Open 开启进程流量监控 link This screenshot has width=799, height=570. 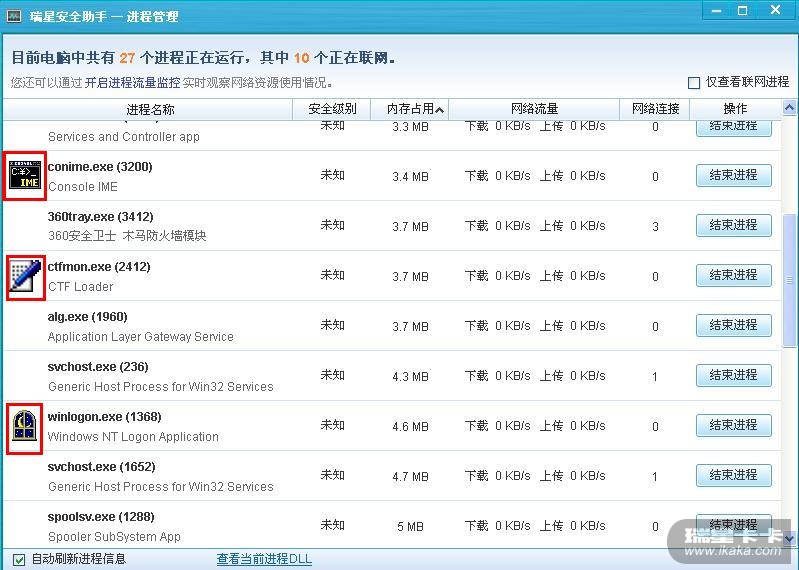(x=132, y=83)
